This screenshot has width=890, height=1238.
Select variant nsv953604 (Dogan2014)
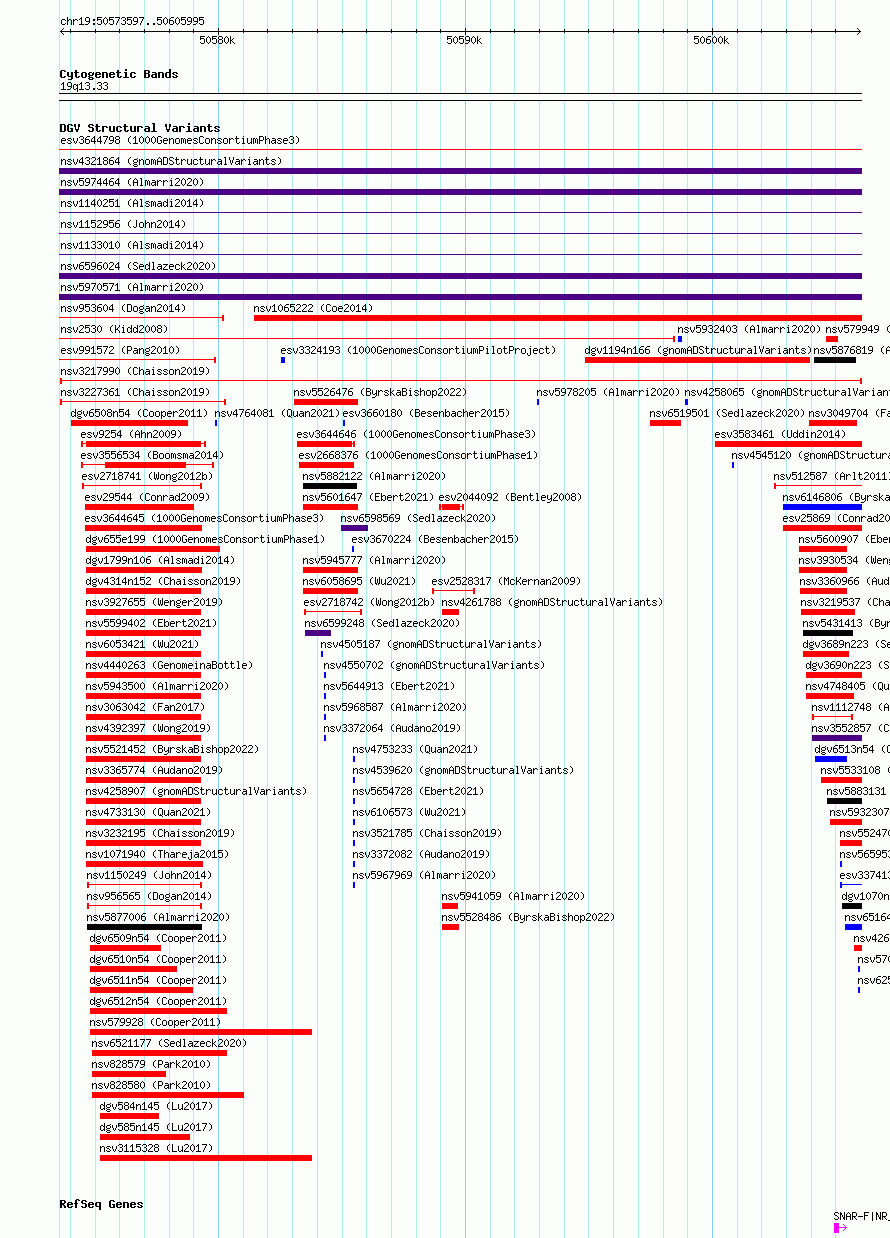click(123, 308)
